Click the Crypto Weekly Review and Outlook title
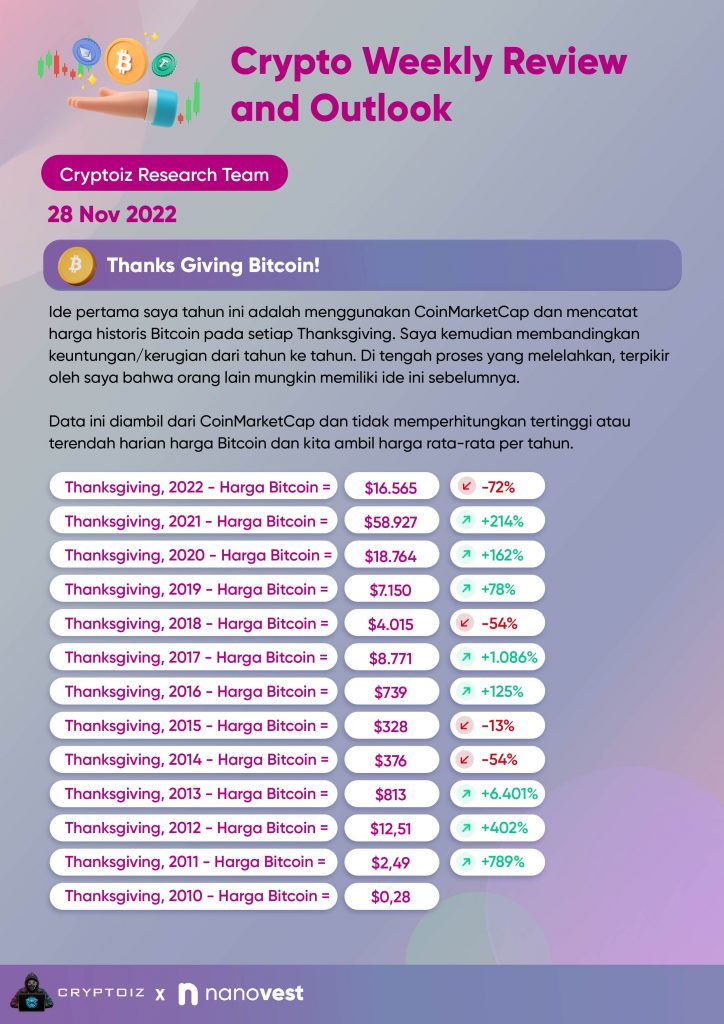Screen dimensions: 724x1024 [429, 85]
